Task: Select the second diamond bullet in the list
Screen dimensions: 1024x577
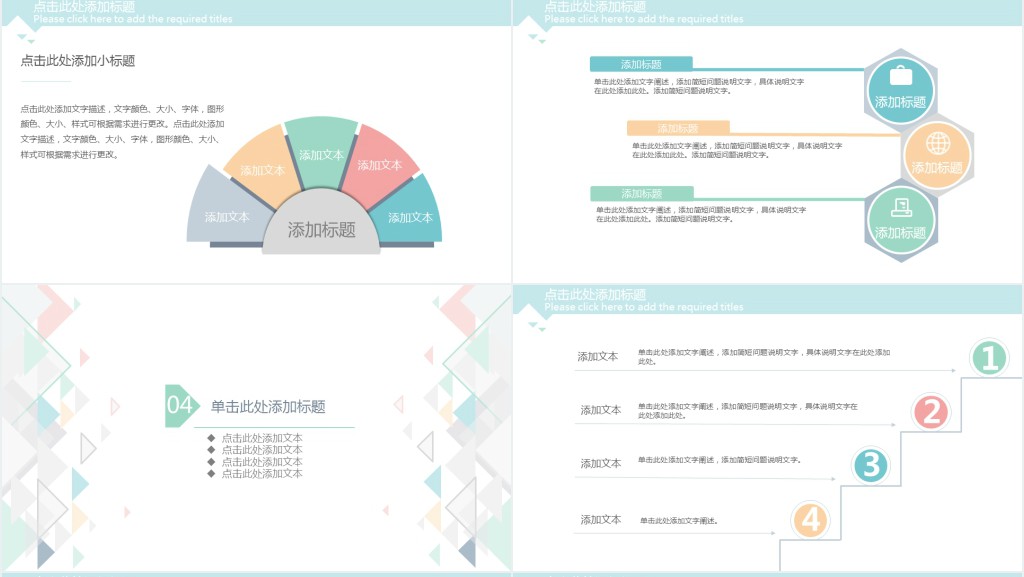Action: pos(213,447)
